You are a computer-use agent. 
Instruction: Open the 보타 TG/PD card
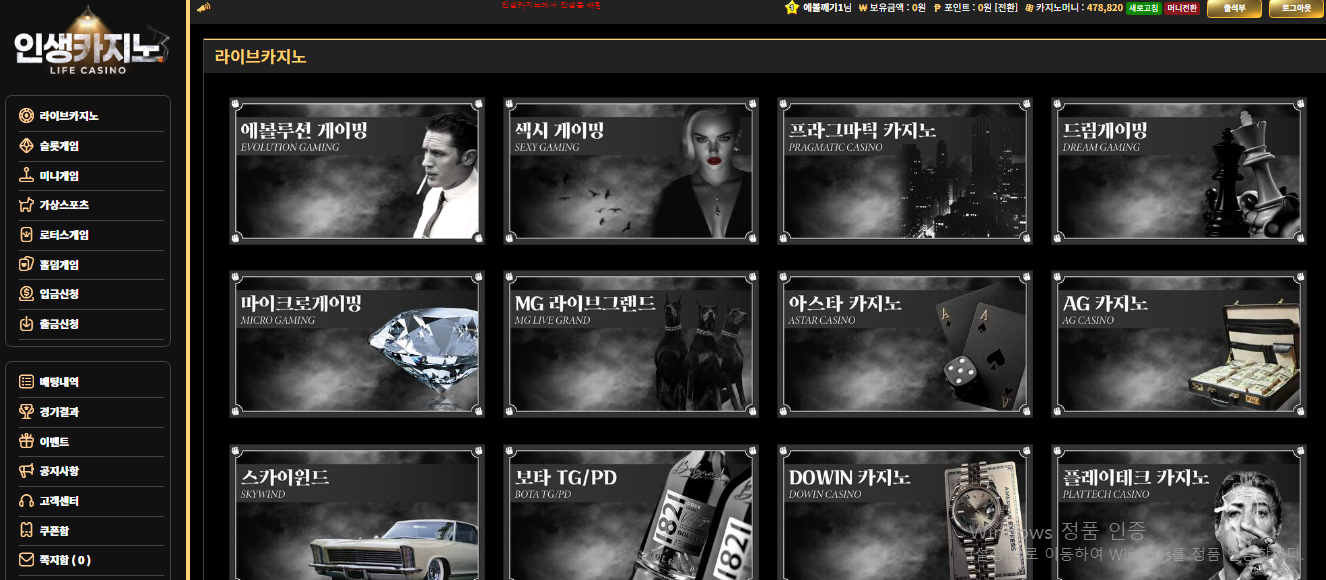[631, 512]
